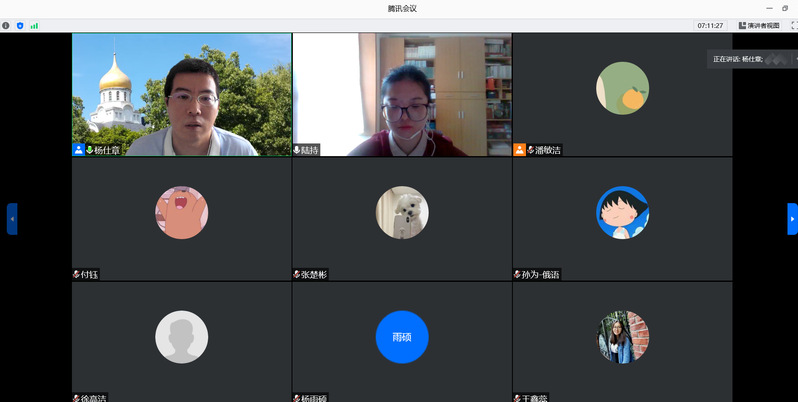The image size is (798, 402).
Task: Click 杨仕章's green active microphone icon
Action: [89, 150]
